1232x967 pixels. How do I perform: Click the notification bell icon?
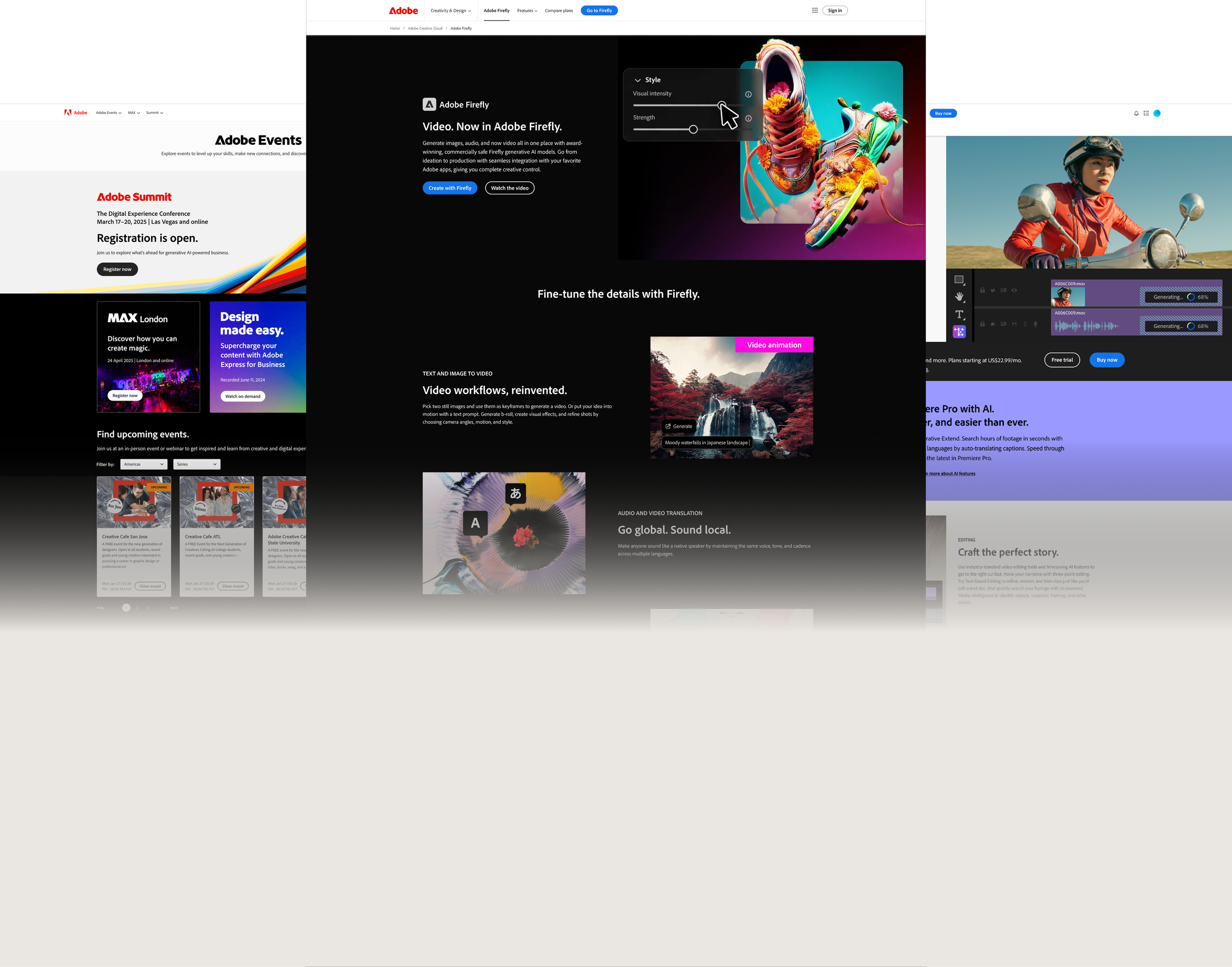tap(1136, 113)
